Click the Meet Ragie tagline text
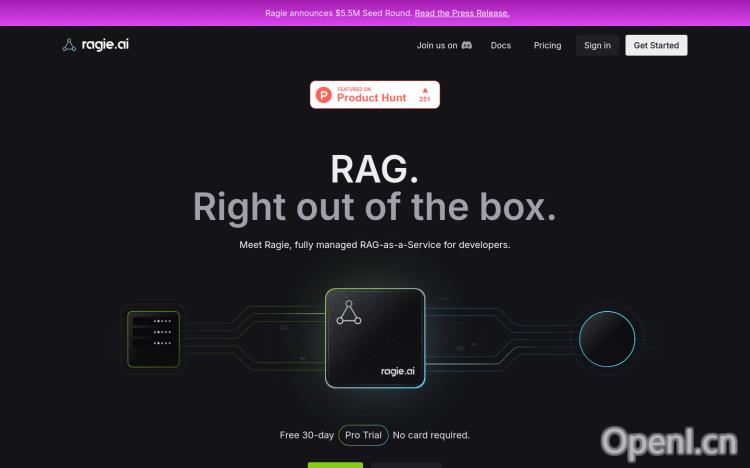Screen dimensions: 750x468 click(x=375, y=245)
